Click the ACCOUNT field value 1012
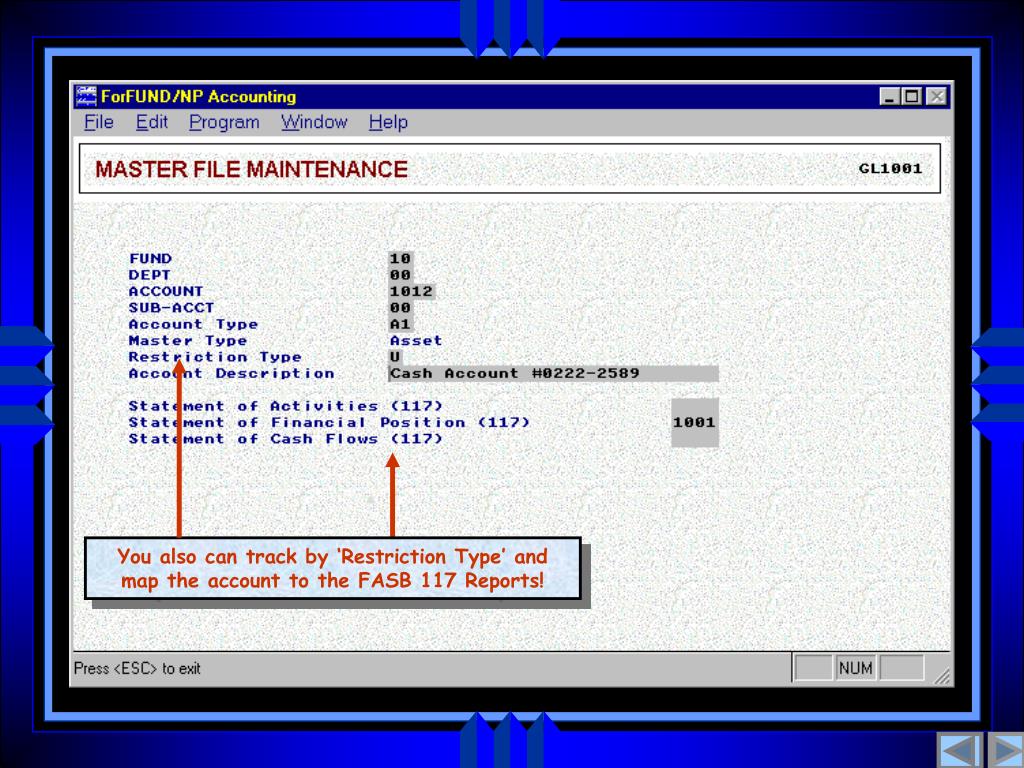The image size is (1024, 768). point(411,291)
